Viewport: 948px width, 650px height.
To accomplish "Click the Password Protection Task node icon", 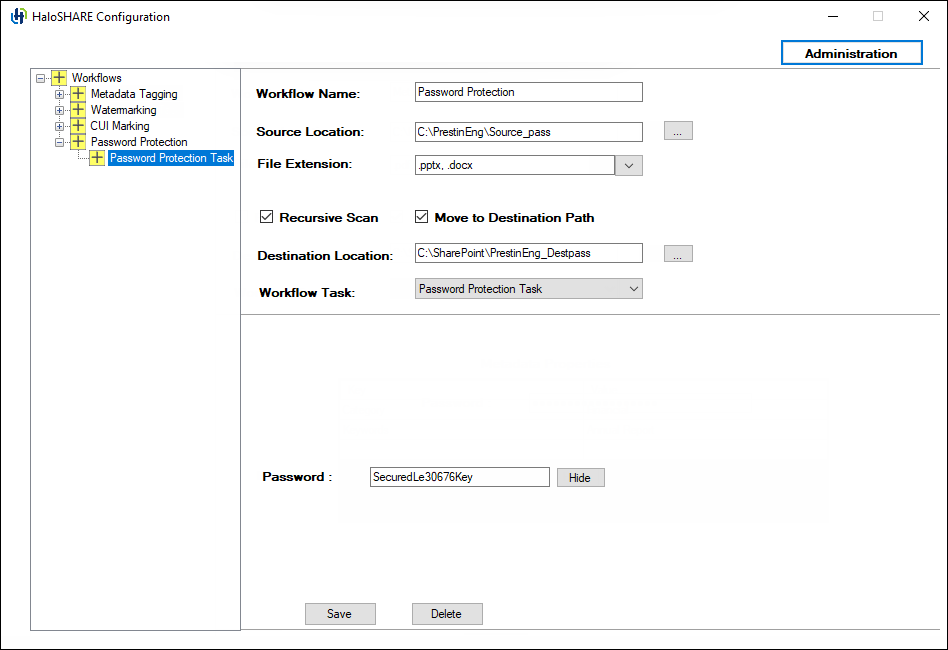I will (96, 157).
